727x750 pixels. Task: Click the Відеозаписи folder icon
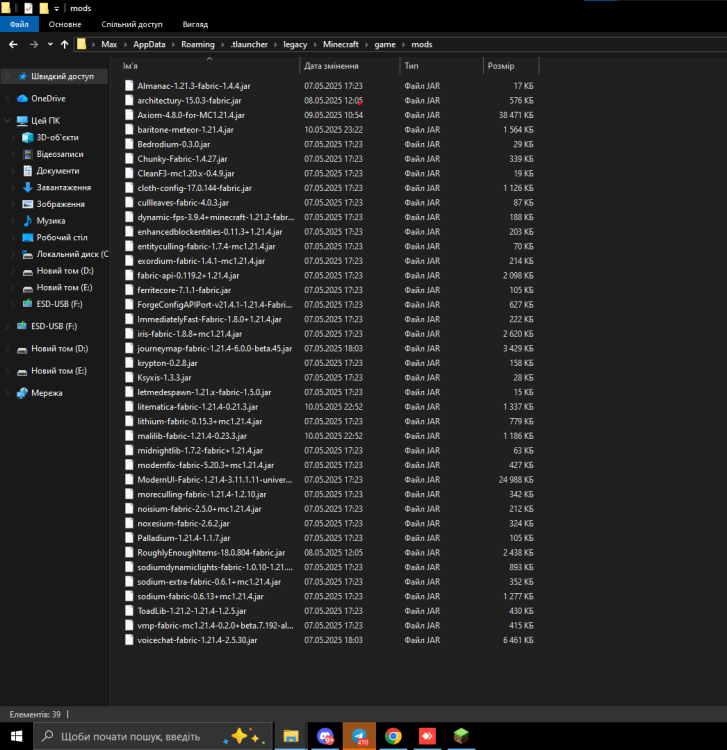pyautogui.click(x=28, y=154)
